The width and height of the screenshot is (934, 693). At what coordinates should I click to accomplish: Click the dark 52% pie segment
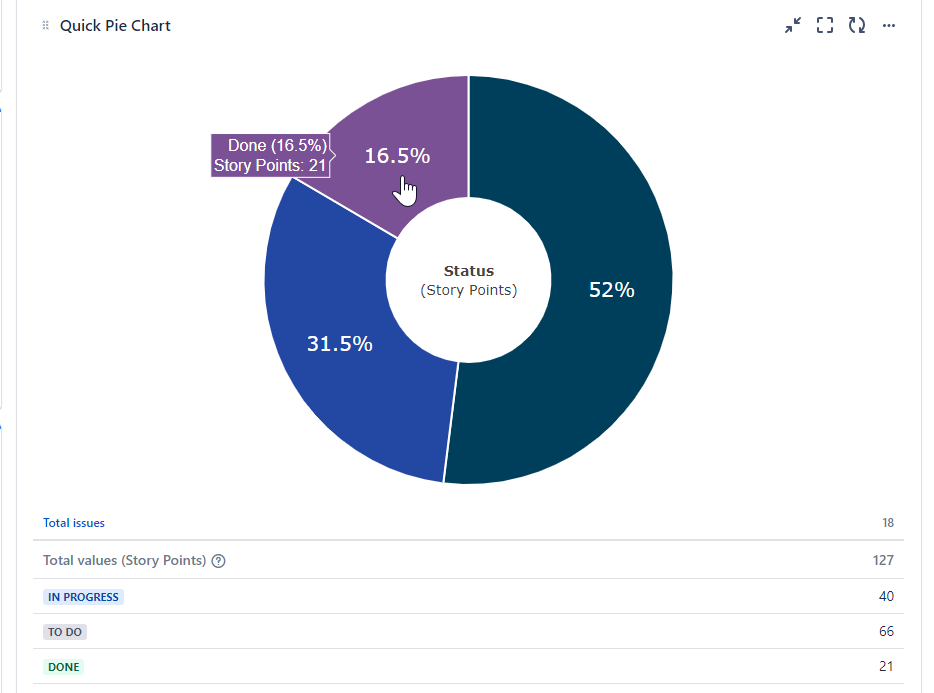coord(611,291)
